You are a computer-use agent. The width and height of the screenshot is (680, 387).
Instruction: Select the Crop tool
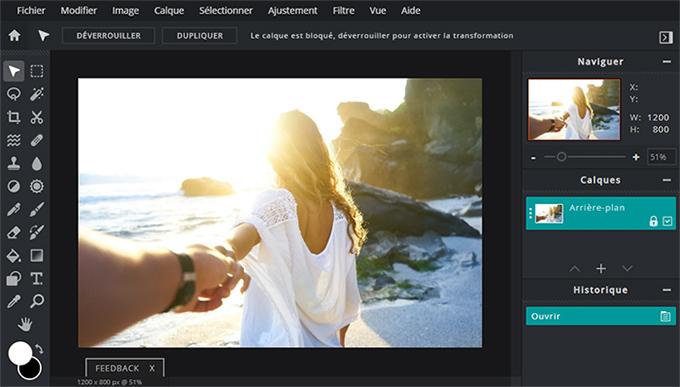click(x=13, y=117)
